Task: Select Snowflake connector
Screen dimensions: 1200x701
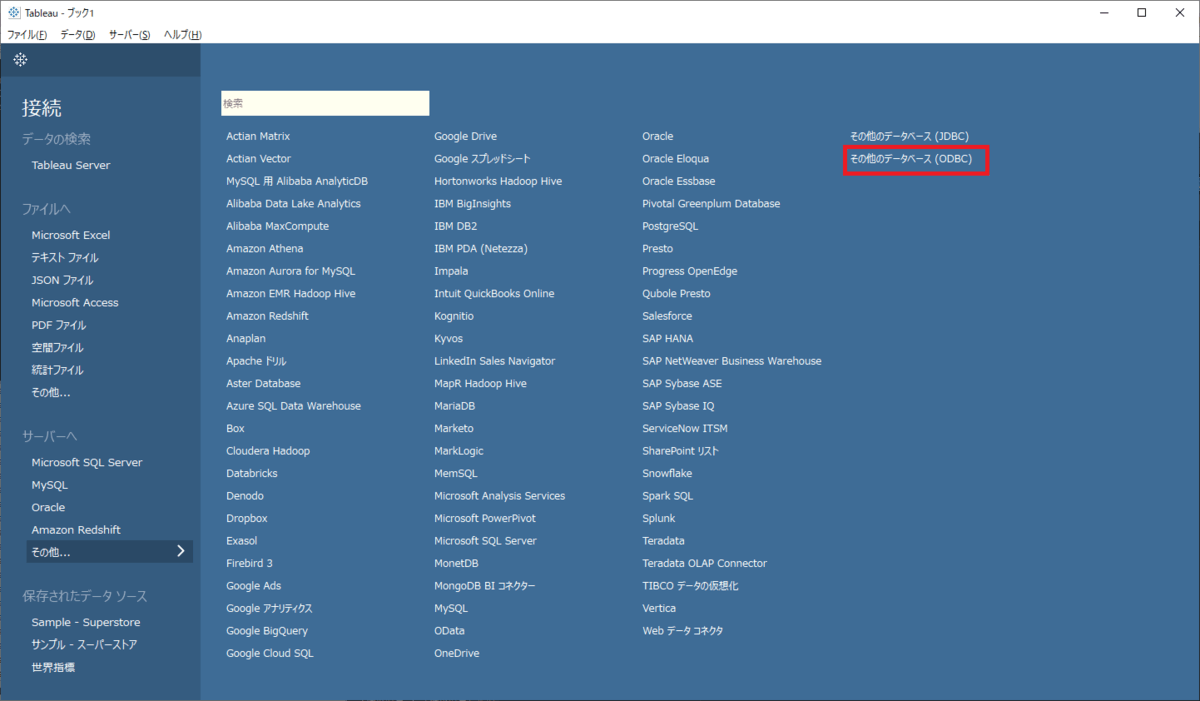Action: (667, 473)
